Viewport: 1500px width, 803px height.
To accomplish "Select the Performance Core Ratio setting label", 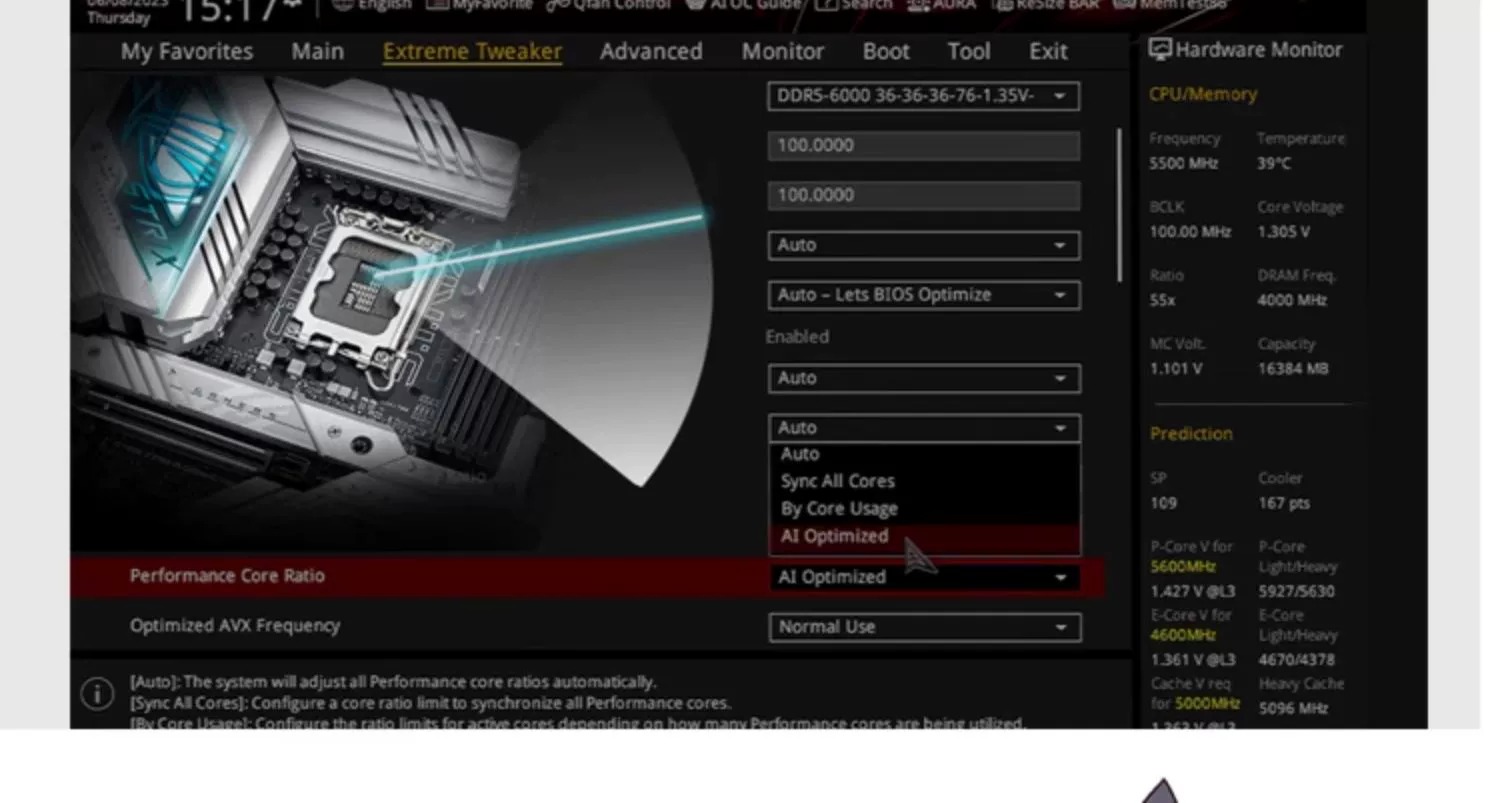I will (227, 576).
